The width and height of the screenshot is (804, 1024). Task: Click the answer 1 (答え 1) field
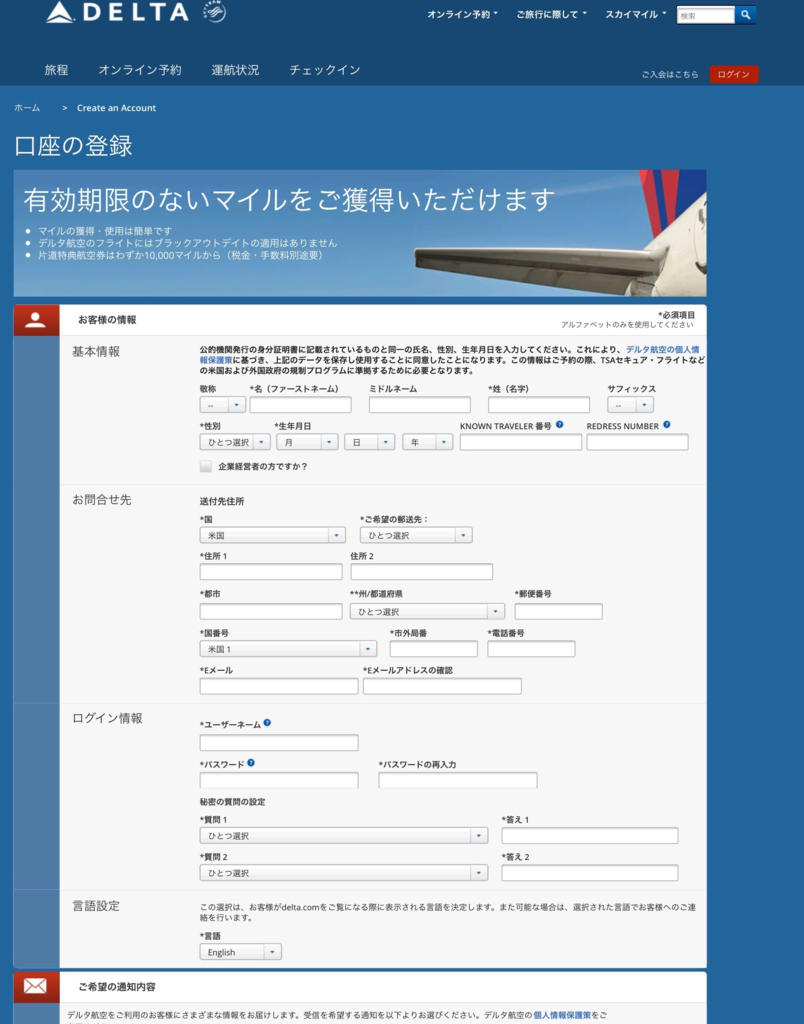[x=590, y=836]
